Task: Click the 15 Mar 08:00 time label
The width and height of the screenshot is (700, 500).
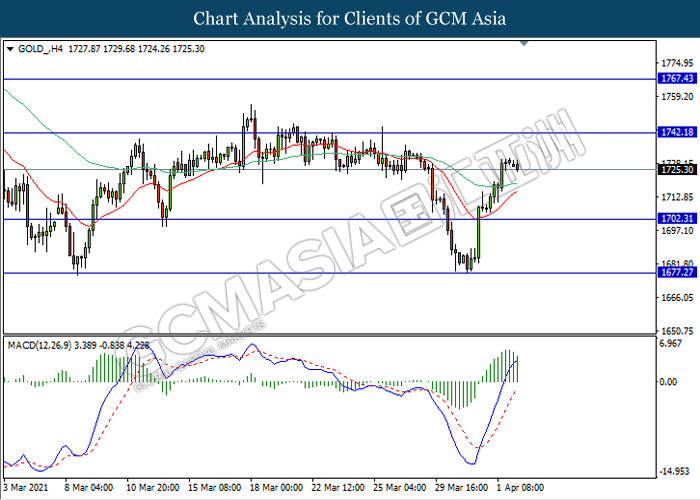Action: click(x=214, y=487)
